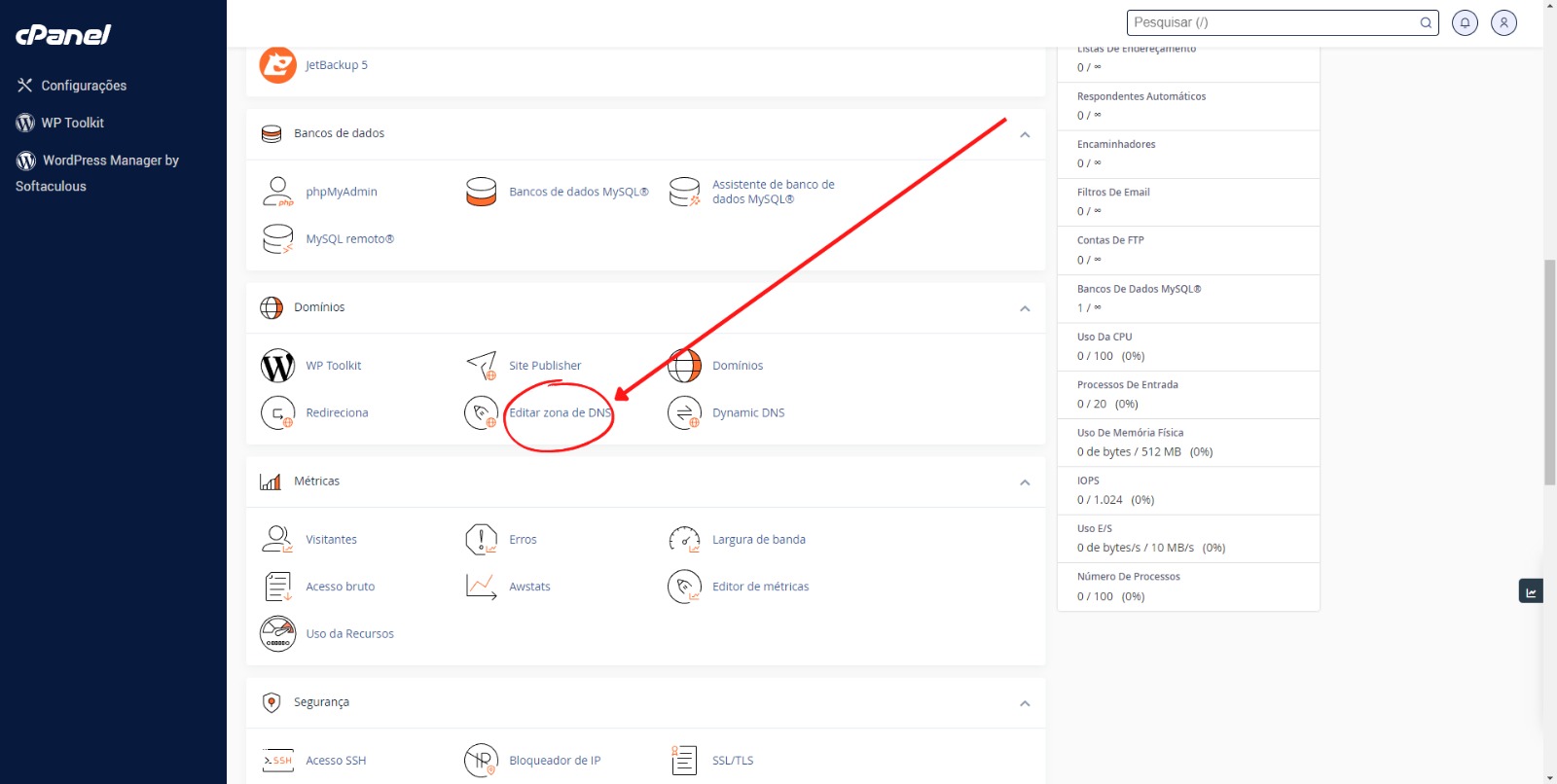Collapse the Domínios section

(1025, 308)
